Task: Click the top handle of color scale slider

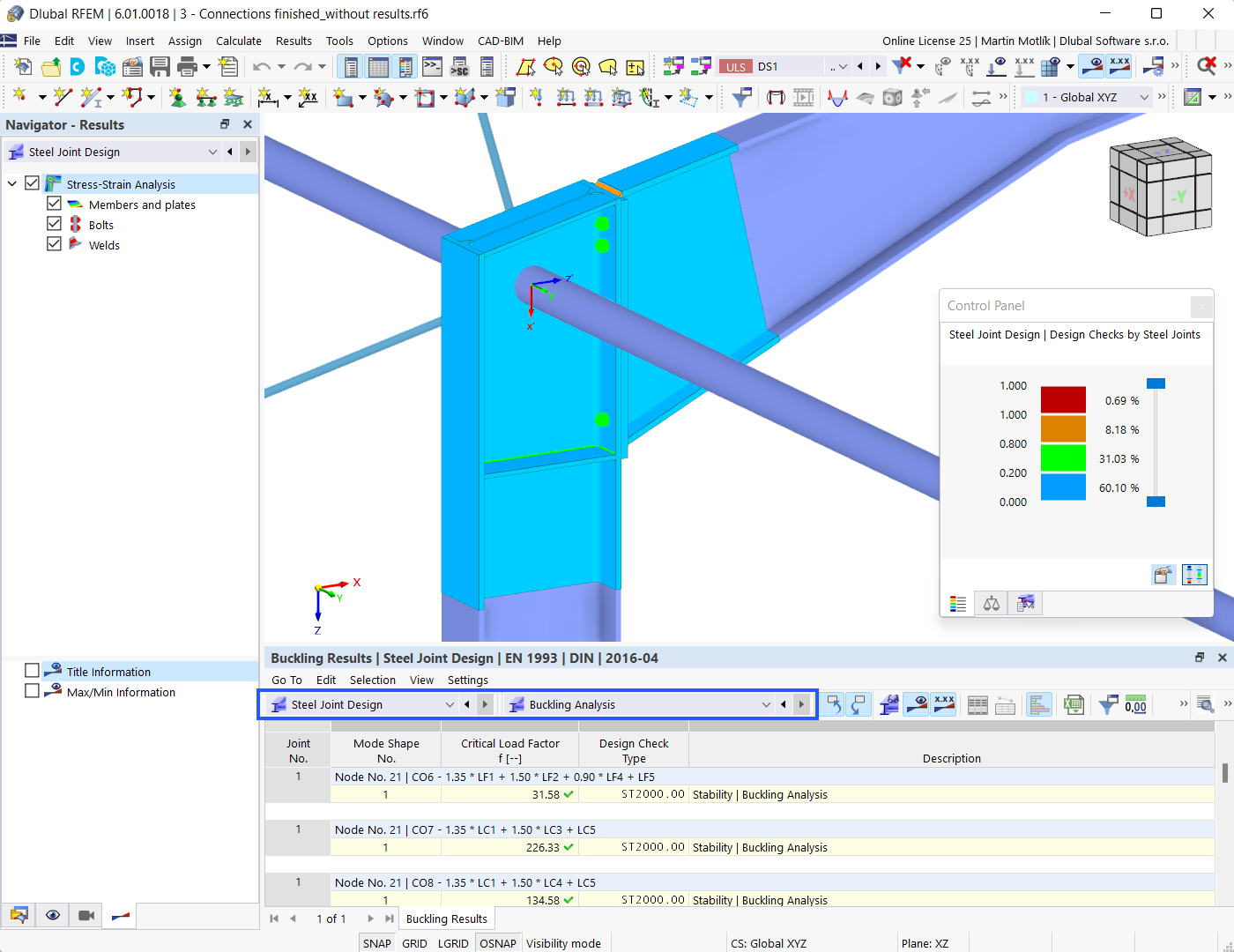Action: pos(1156,383)
